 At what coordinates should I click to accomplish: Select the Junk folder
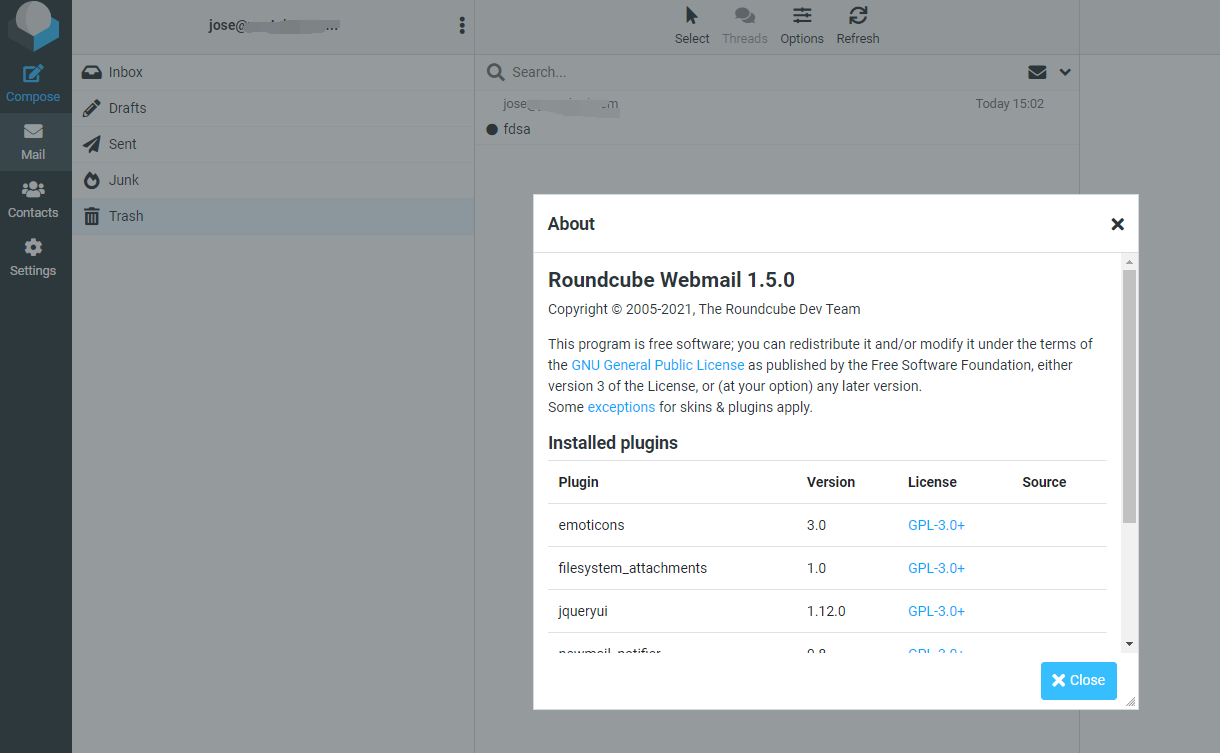124,180
